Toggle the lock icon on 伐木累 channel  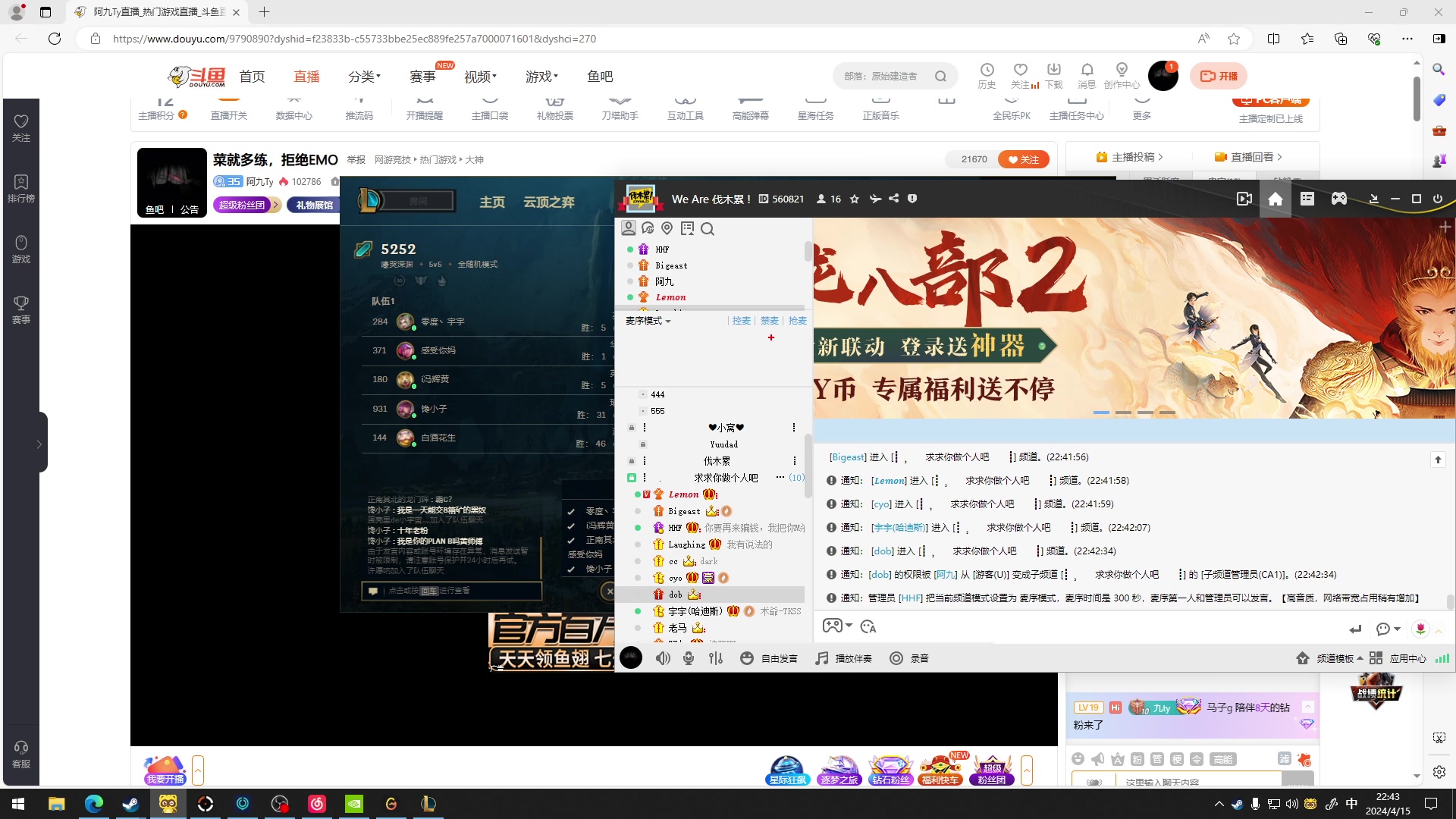632,461
